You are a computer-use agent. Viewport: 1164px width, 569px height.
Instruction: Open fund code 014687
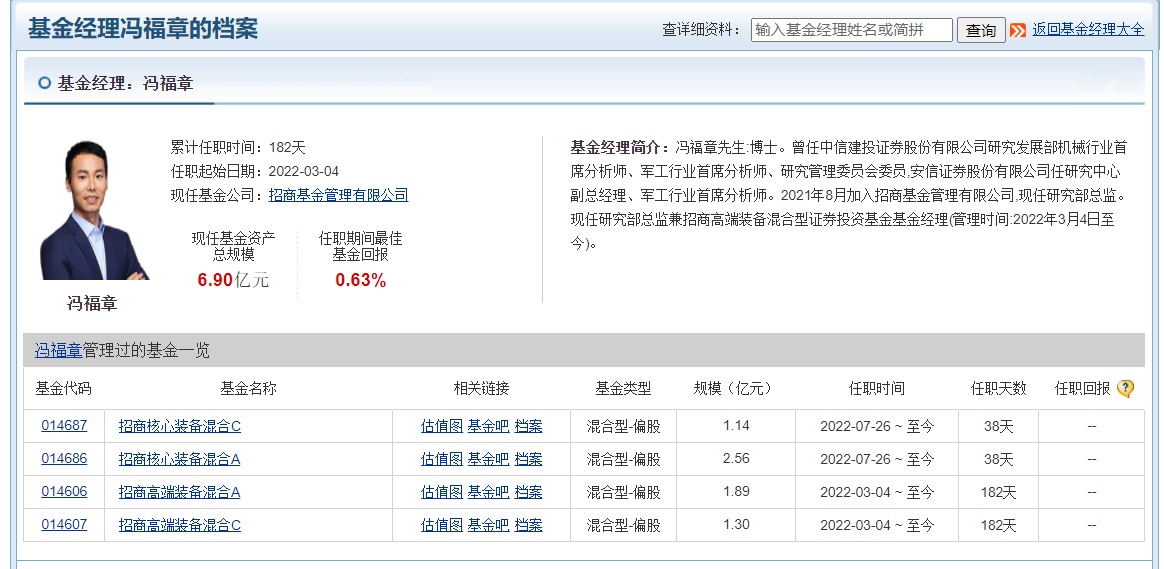(64, 425)
